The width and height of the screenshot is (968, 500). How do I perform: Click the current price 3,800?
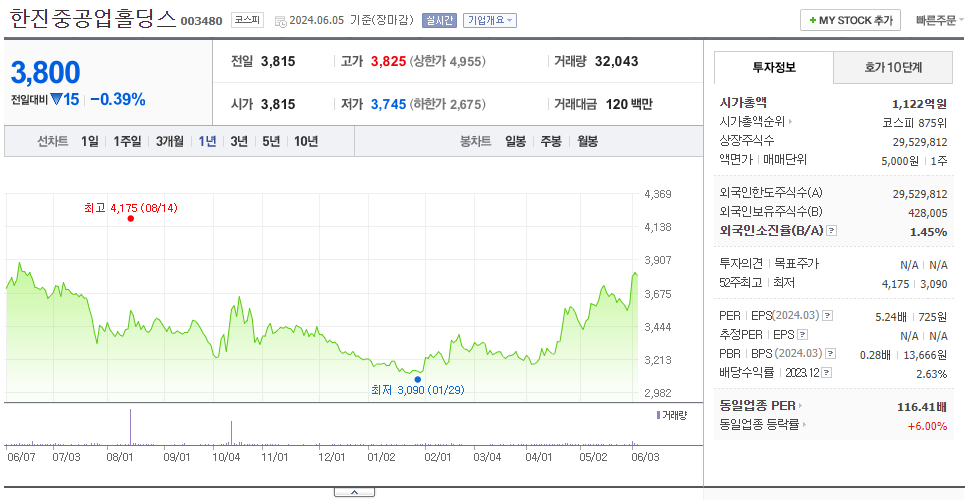[x=45, y=72]
